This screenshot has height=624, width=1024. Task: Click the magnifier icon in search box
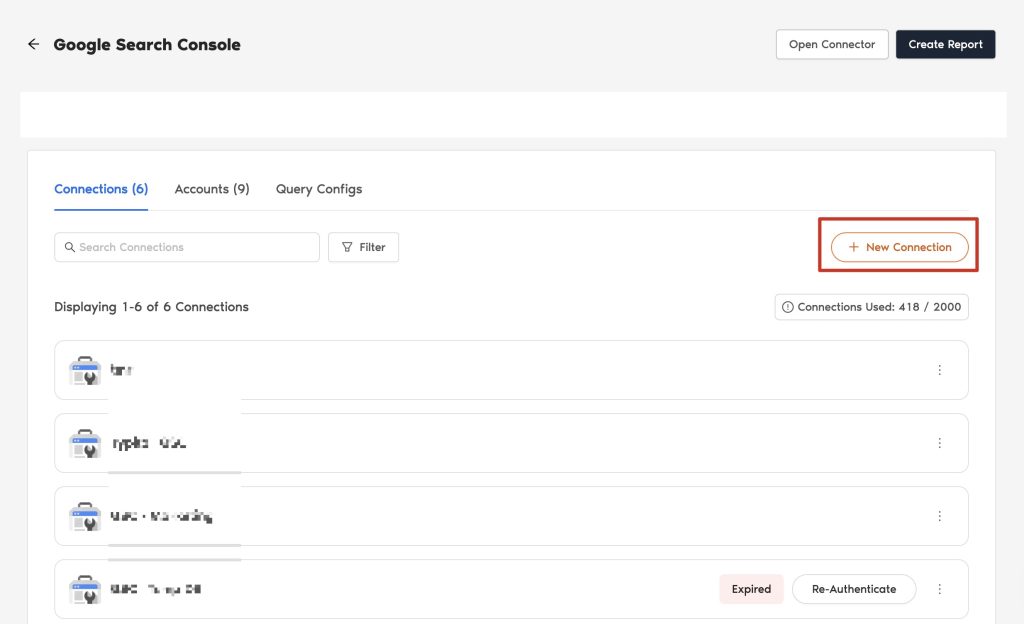pos(69,247)
